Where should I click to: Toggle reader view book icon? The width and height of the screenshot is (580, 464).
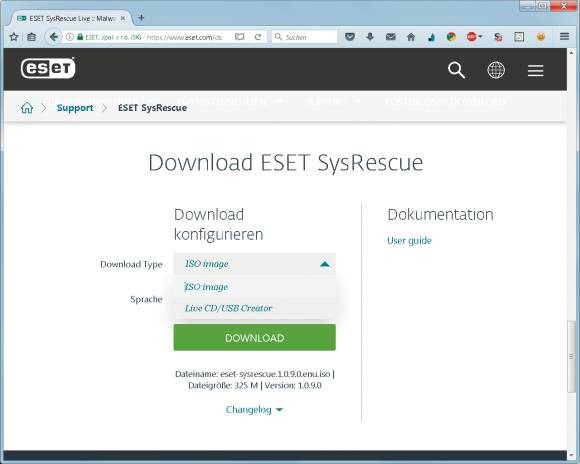[240, 37]
